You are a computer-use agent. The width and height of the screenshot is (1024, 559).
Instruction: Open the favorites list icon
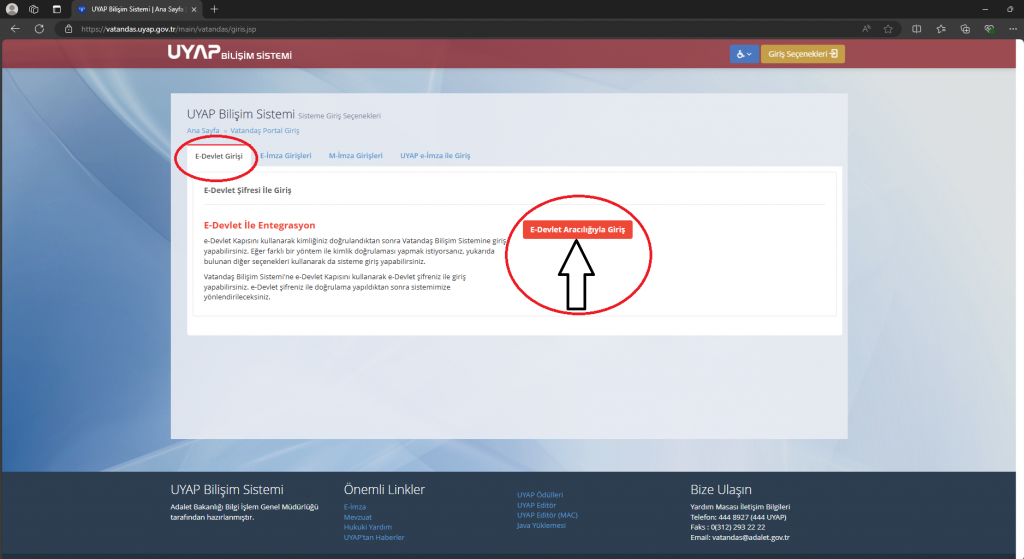[x=941, y=29]
